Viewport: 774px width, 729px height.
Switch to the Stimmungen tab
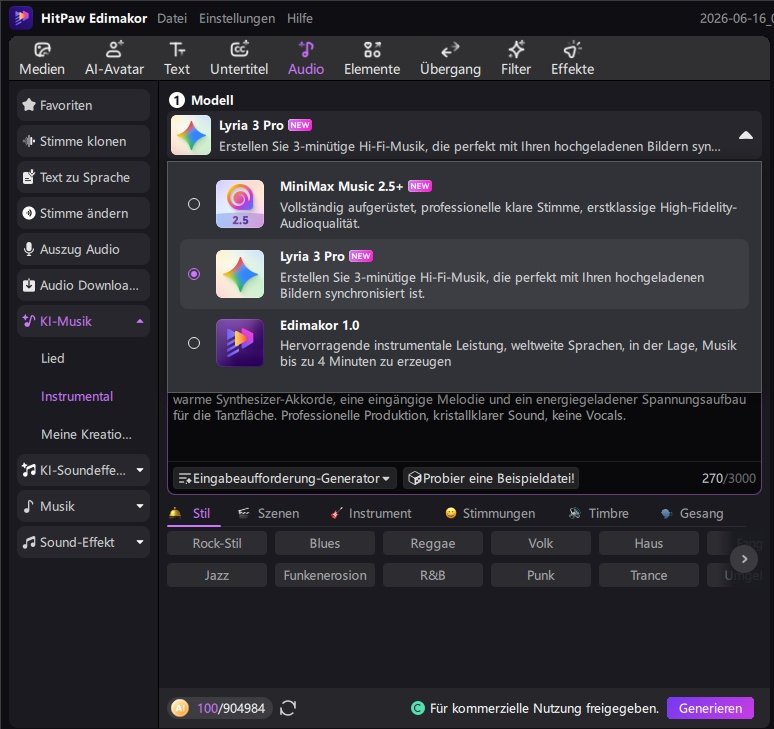pos(490,514)
